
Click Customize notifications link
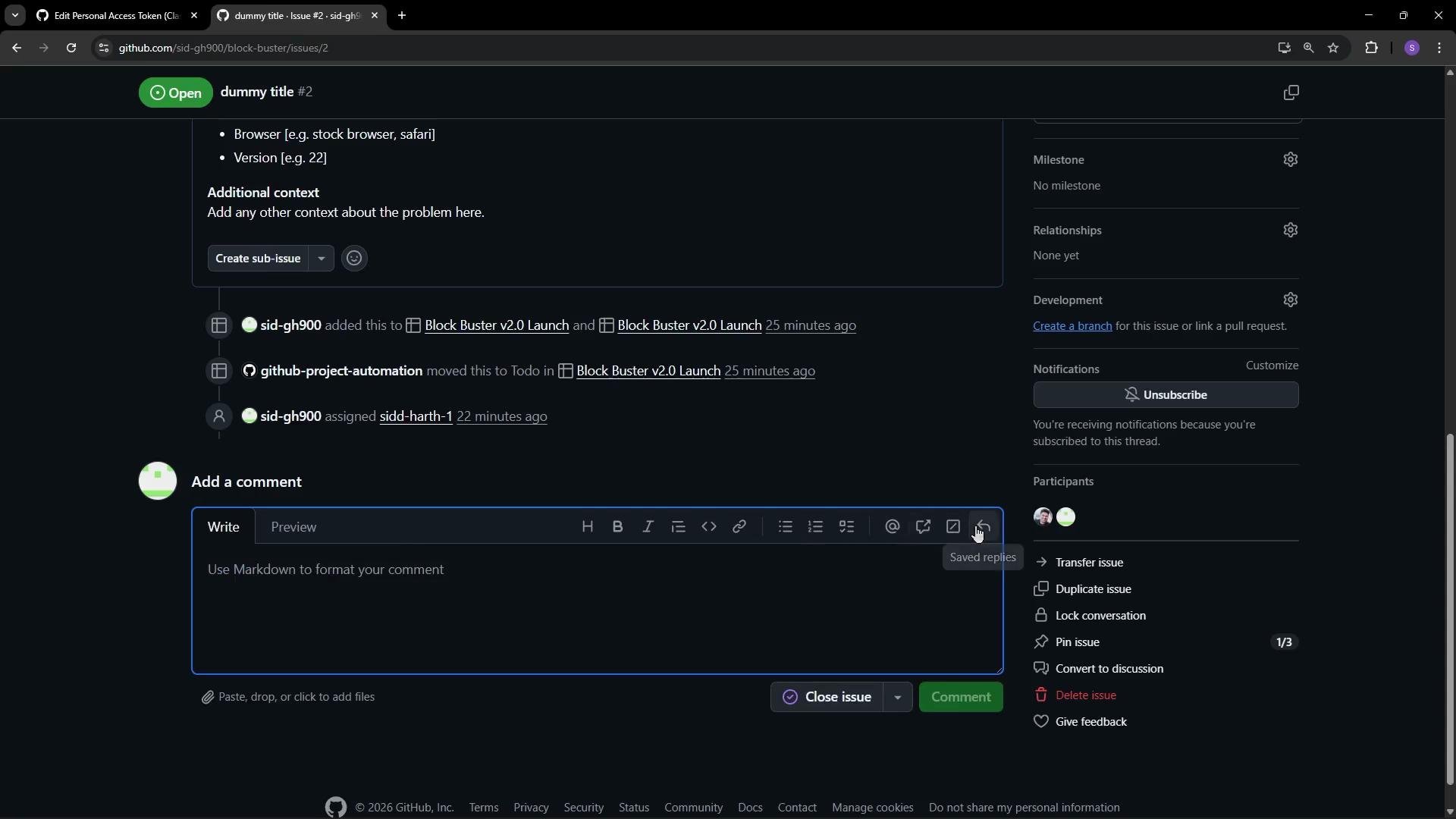(x=1272, y=366)
